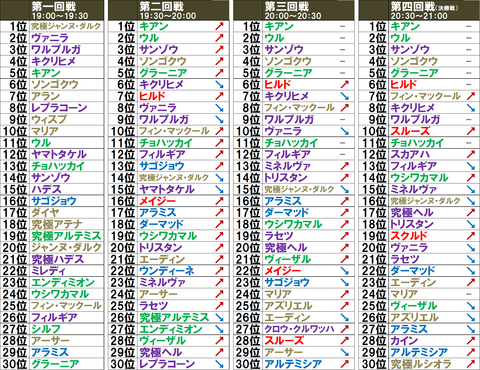Click アラミス at 27位 in 第四回戦
The image size is (480, 370).
coord(409,329)
